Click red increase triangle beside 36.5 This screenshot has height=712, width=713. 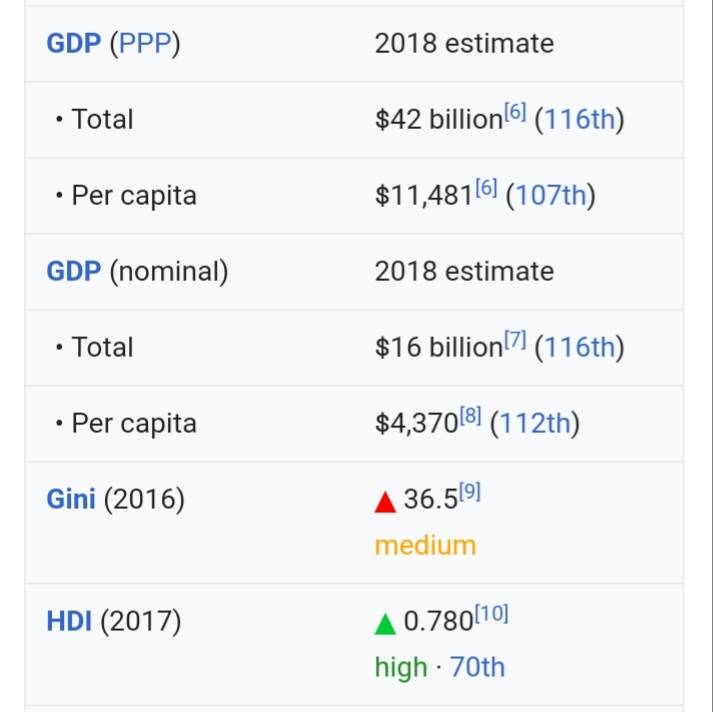(385, 502)
